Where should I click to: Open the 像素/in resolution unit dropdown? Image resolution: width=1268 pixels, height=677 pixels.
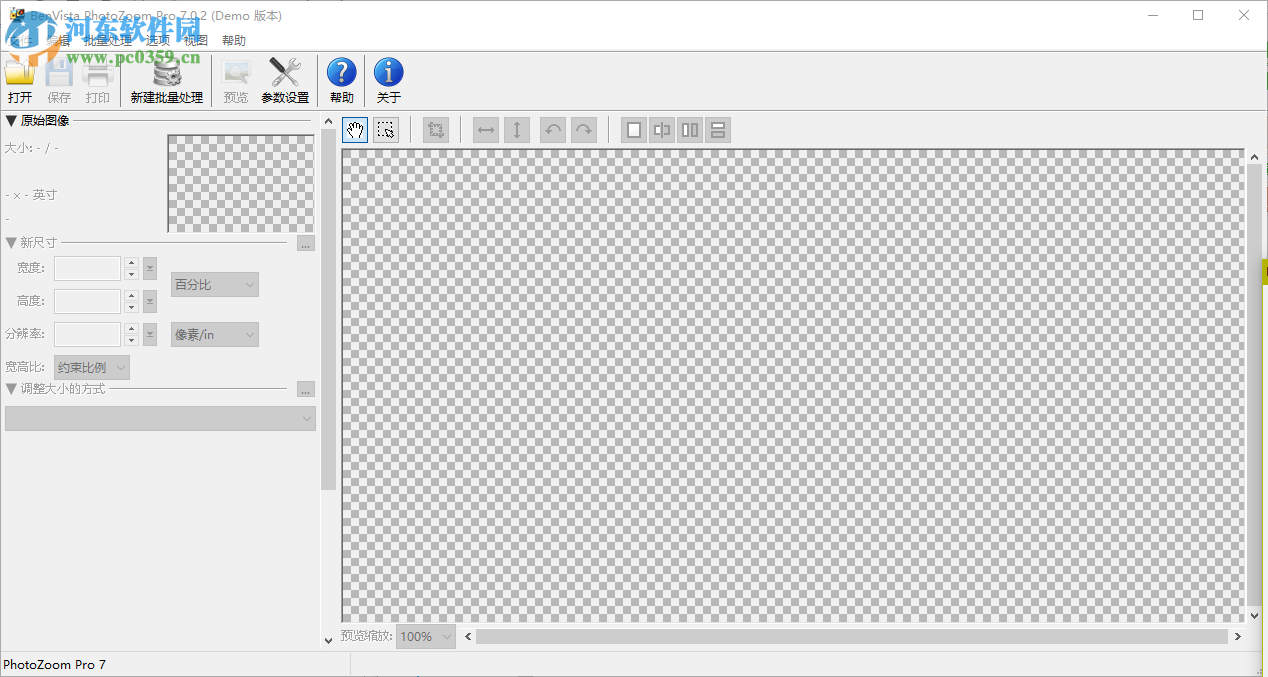214,334
